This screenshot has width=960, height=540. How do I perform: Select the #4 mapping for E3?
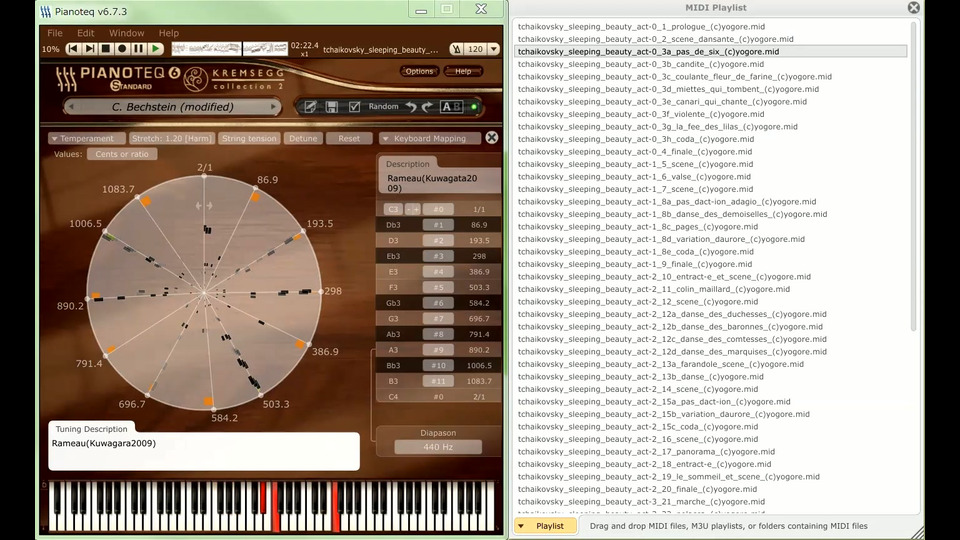438,272
